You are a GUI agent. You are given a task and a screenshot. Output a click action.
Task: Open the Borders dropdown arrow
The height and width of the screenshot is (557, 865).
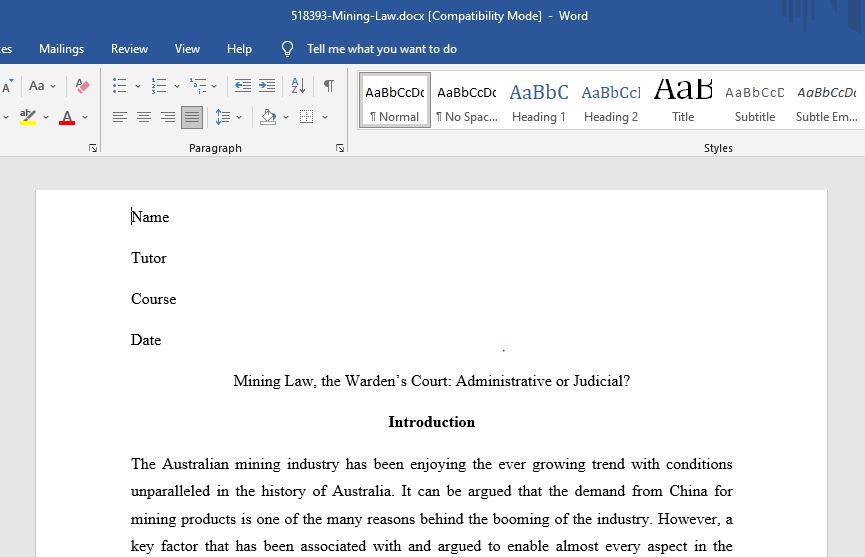click(325, 117)
